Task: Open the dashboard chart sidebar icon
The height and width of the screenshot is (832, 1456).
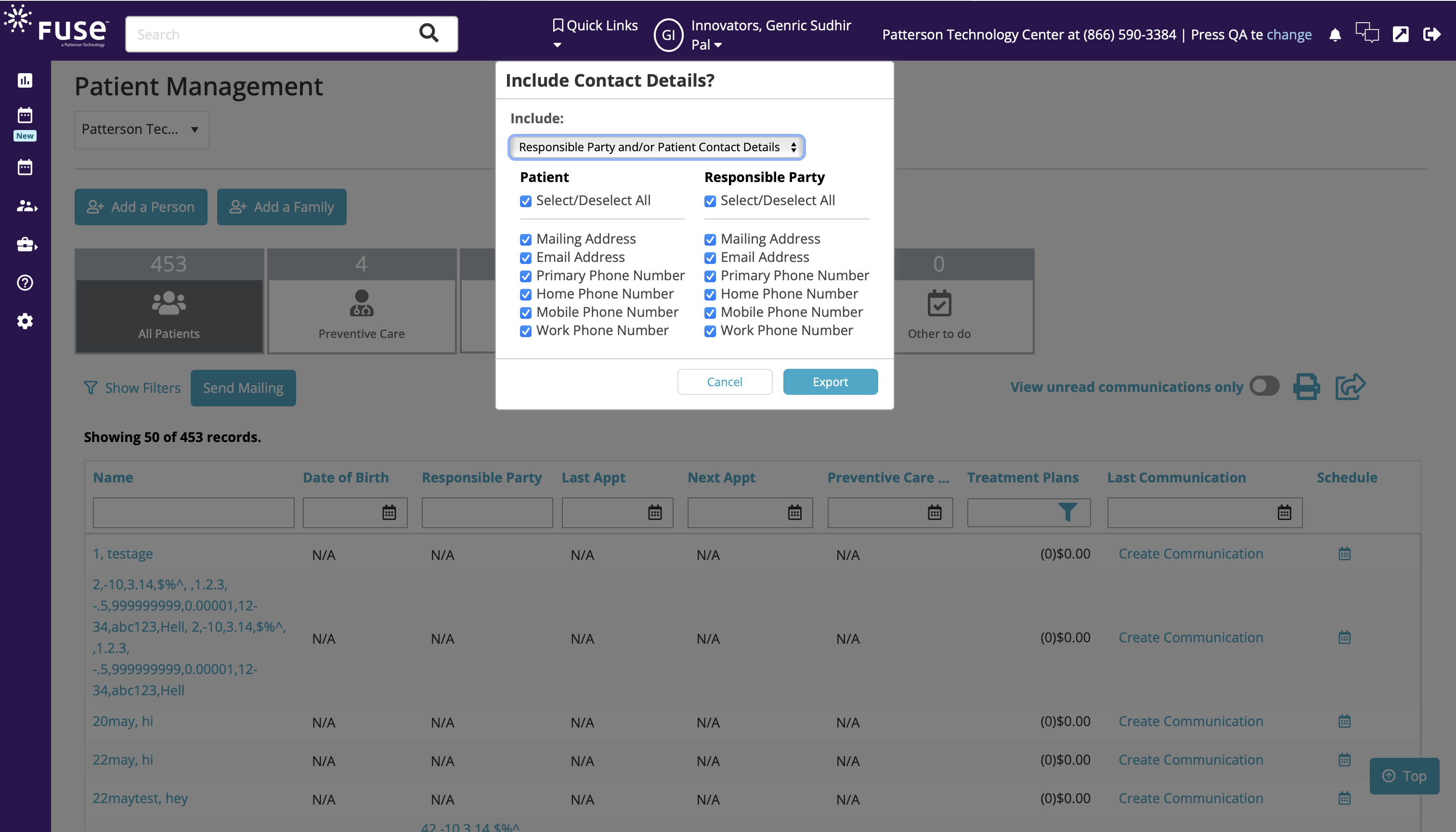Action: [25, 80]
